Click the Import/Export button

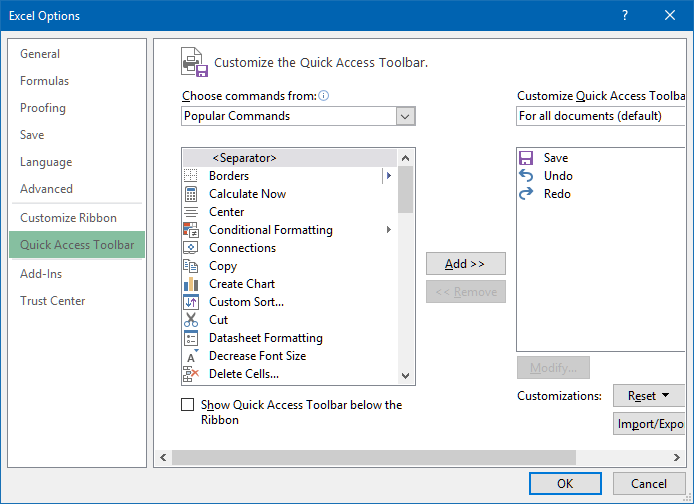649,424
